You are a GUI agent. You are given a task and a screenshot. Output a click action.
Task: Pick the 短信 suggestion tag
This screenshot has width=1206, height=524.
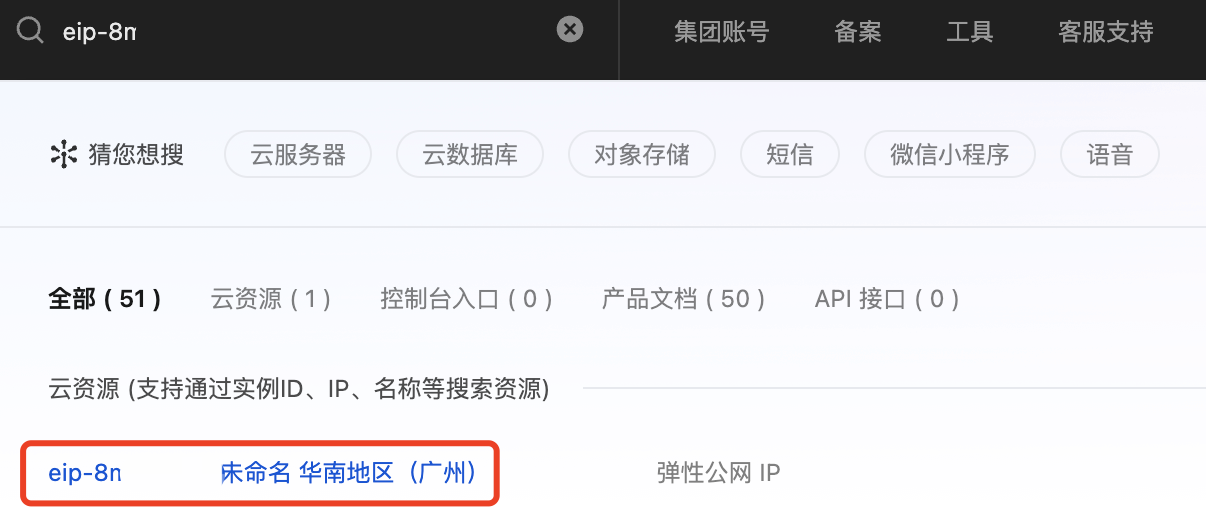tap(789, 155)
